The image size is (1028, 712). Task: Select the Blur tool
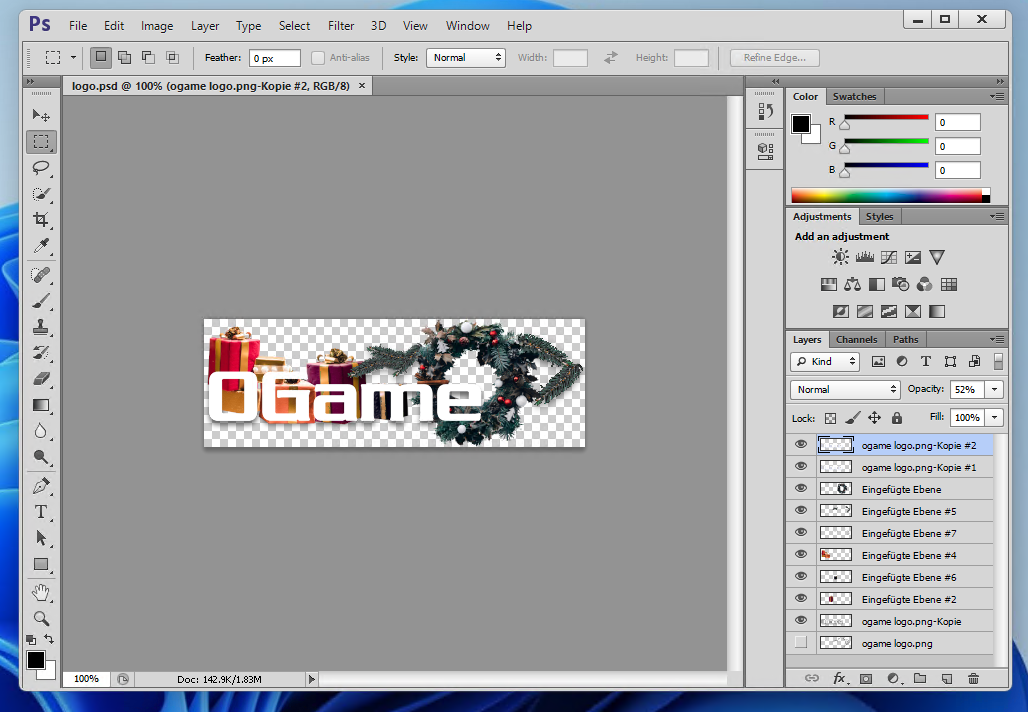point(41,431)
